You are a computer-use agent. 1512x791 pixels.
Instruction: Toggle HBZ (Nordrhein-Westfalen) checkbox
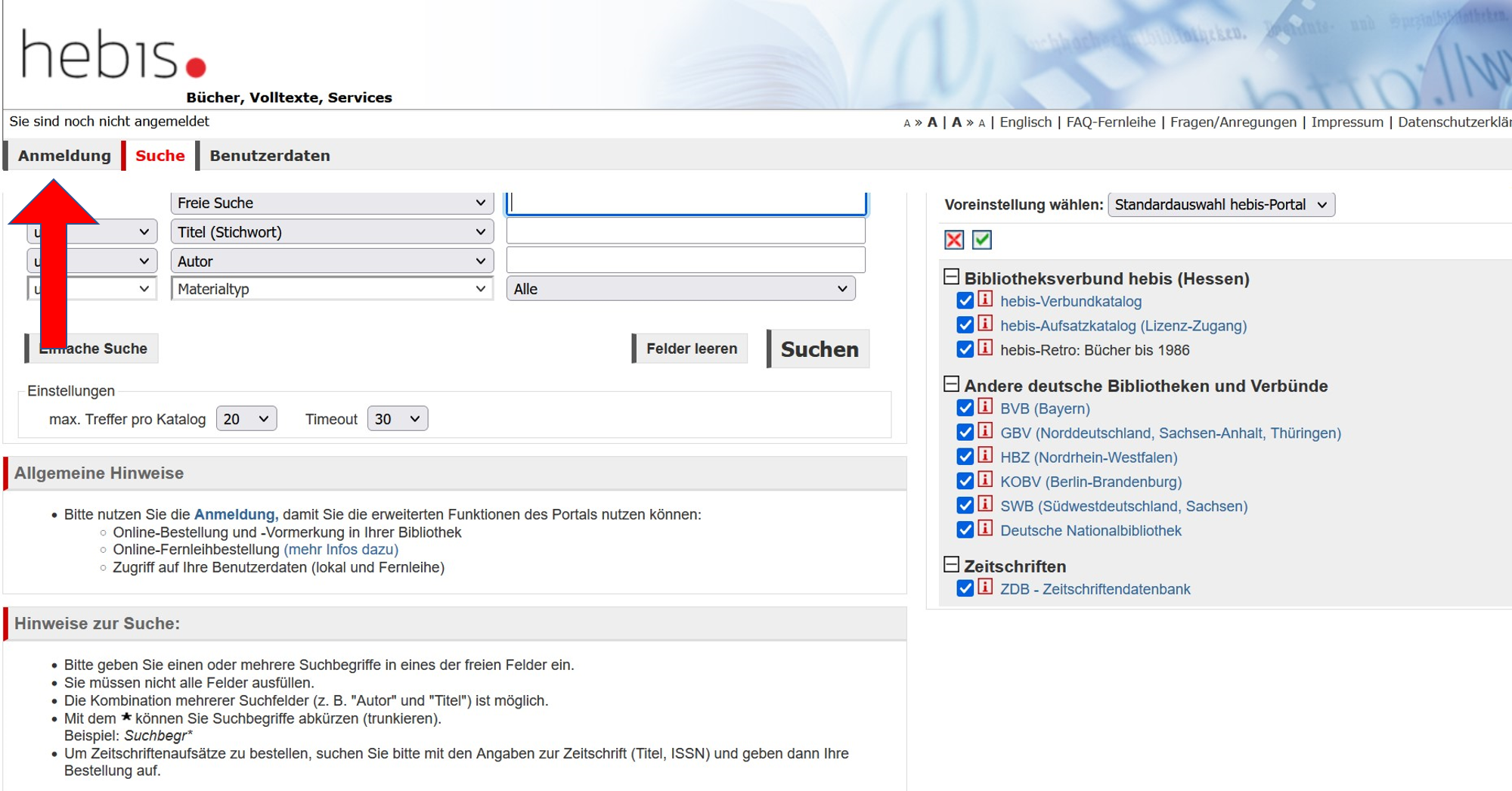(x=965, y=457)
